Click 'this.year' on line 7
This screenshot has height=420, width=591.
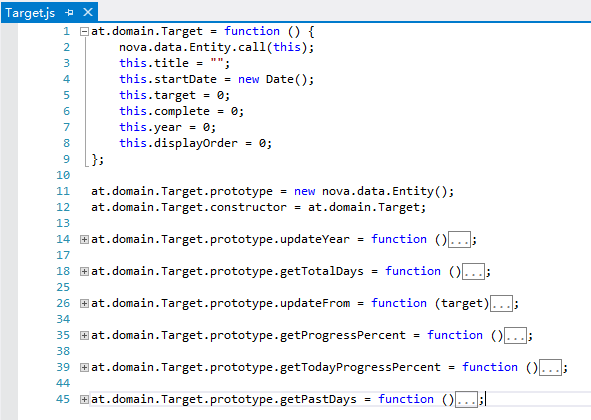pos(150,127)
